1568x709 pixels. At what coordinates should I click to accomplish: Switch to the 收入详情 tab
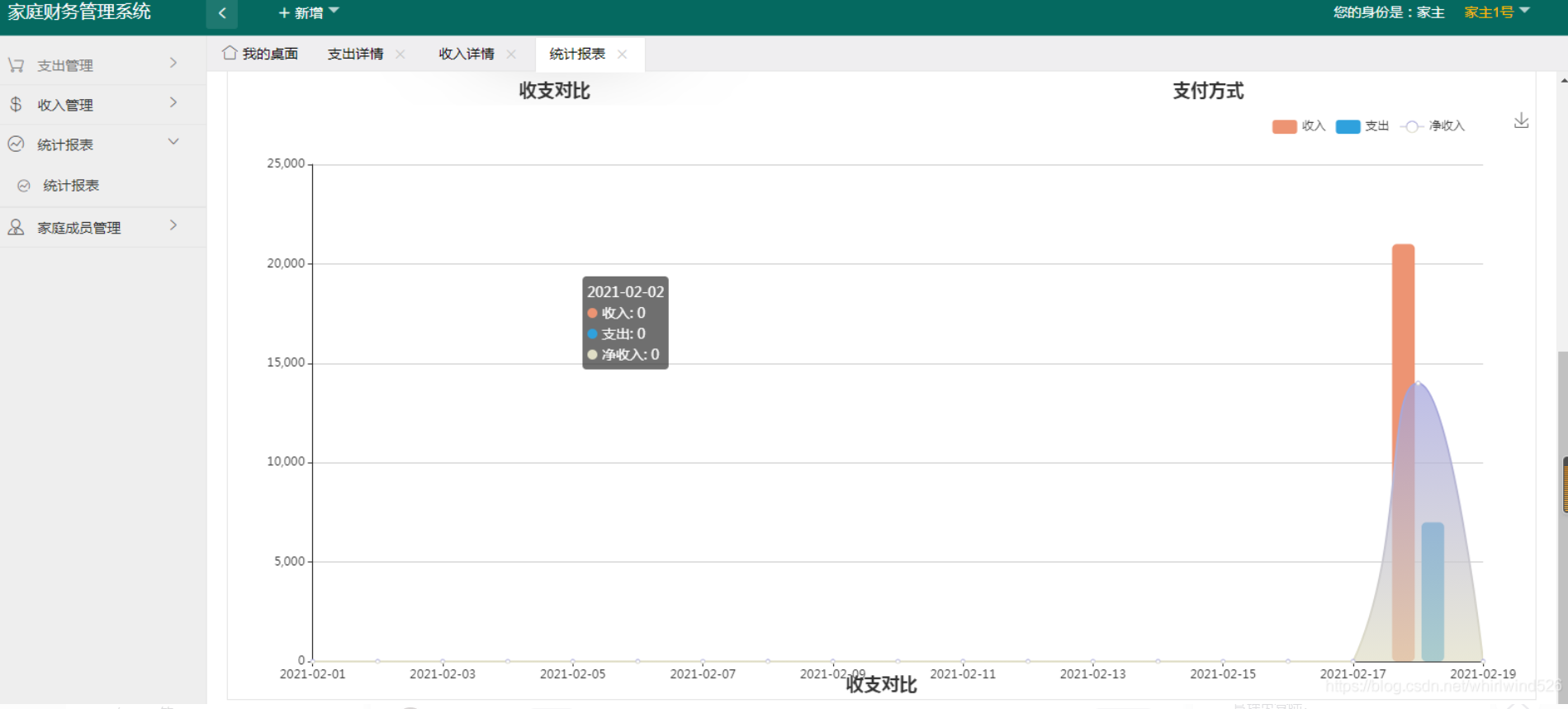tap(467, 54)
